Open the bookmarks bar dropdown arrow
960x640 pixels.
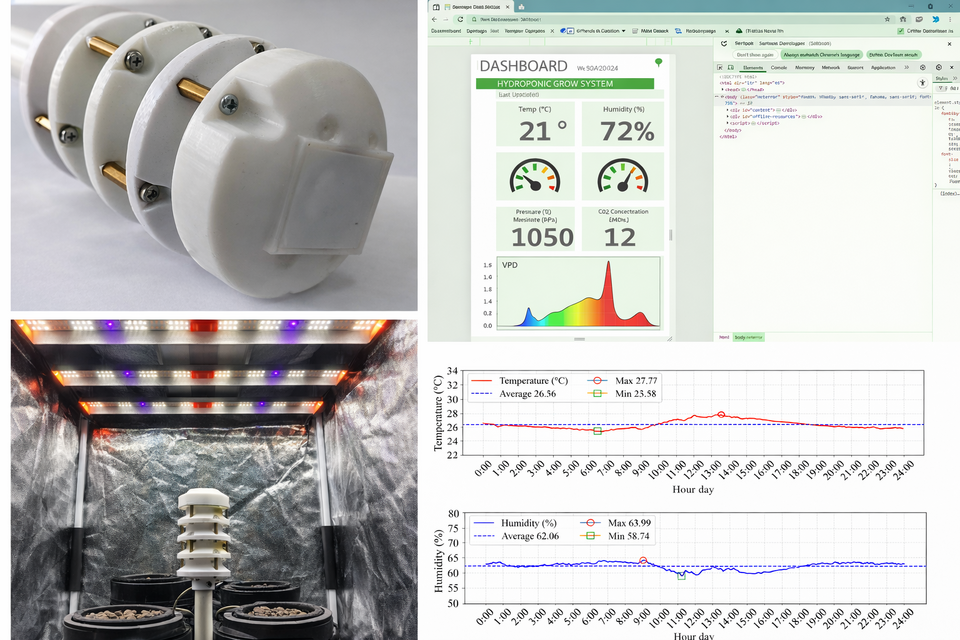pos(623,31)
